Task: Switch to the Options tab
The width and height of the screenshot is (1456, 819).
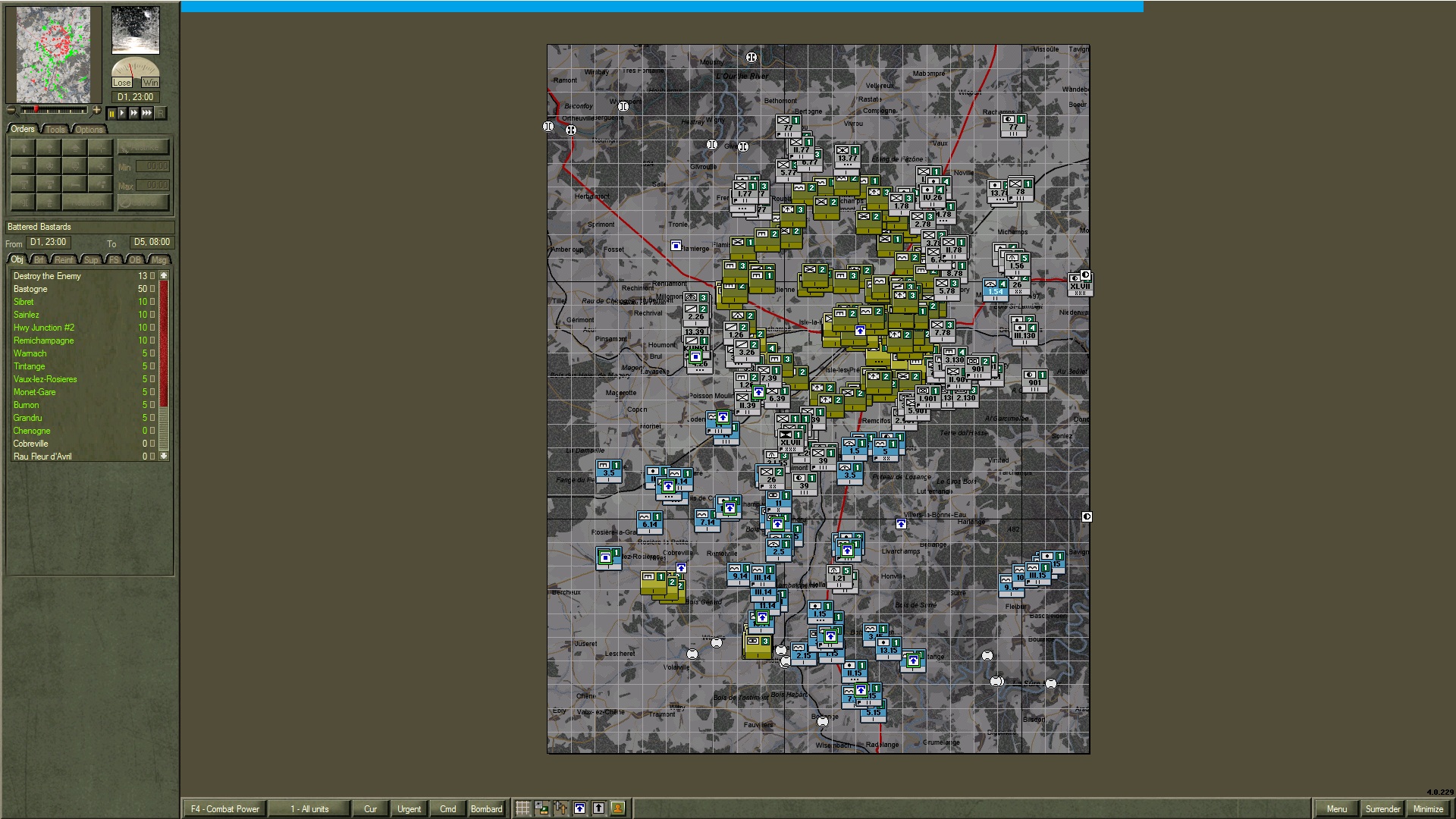Action: tap(88, 129)
